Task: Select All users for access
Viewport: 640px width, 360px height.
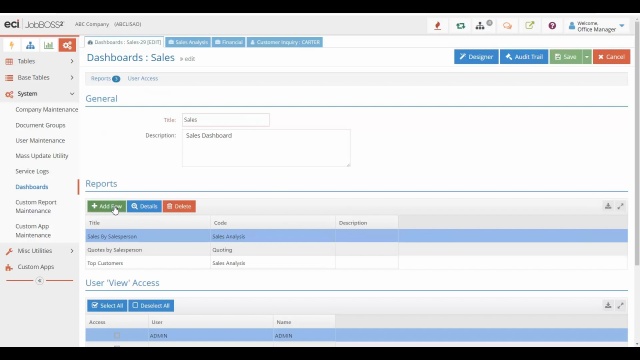Action: 107,305
